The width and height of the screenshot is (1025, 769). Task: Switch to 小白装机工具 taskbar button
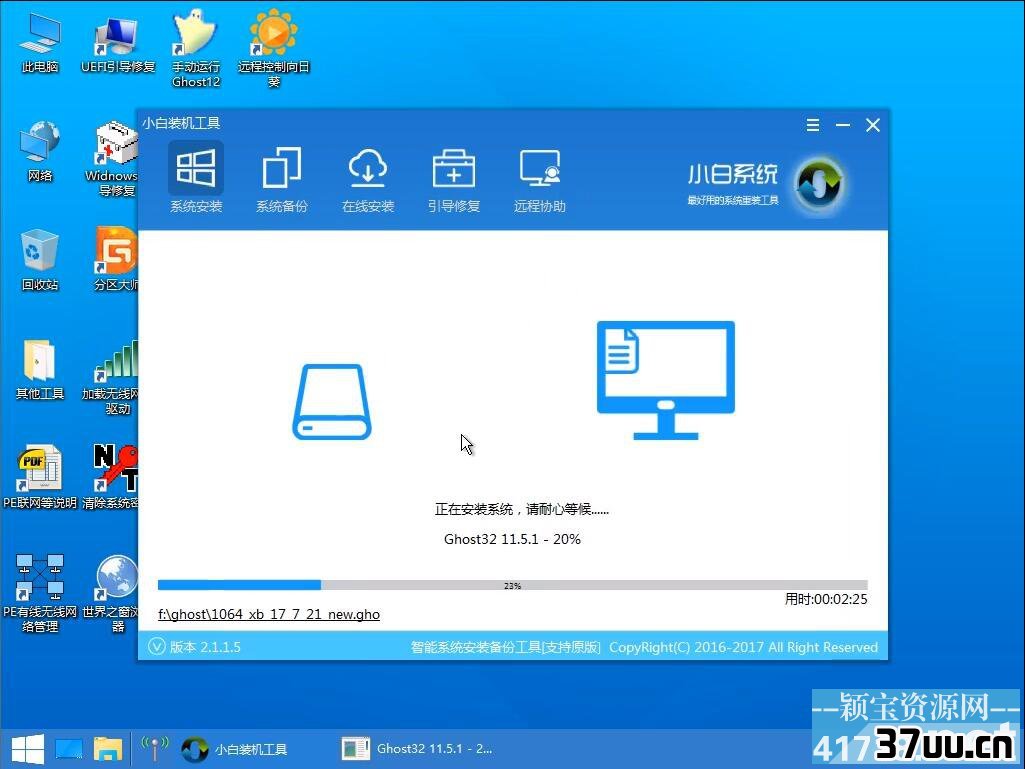pyautogui.click(x=234, y=749)
